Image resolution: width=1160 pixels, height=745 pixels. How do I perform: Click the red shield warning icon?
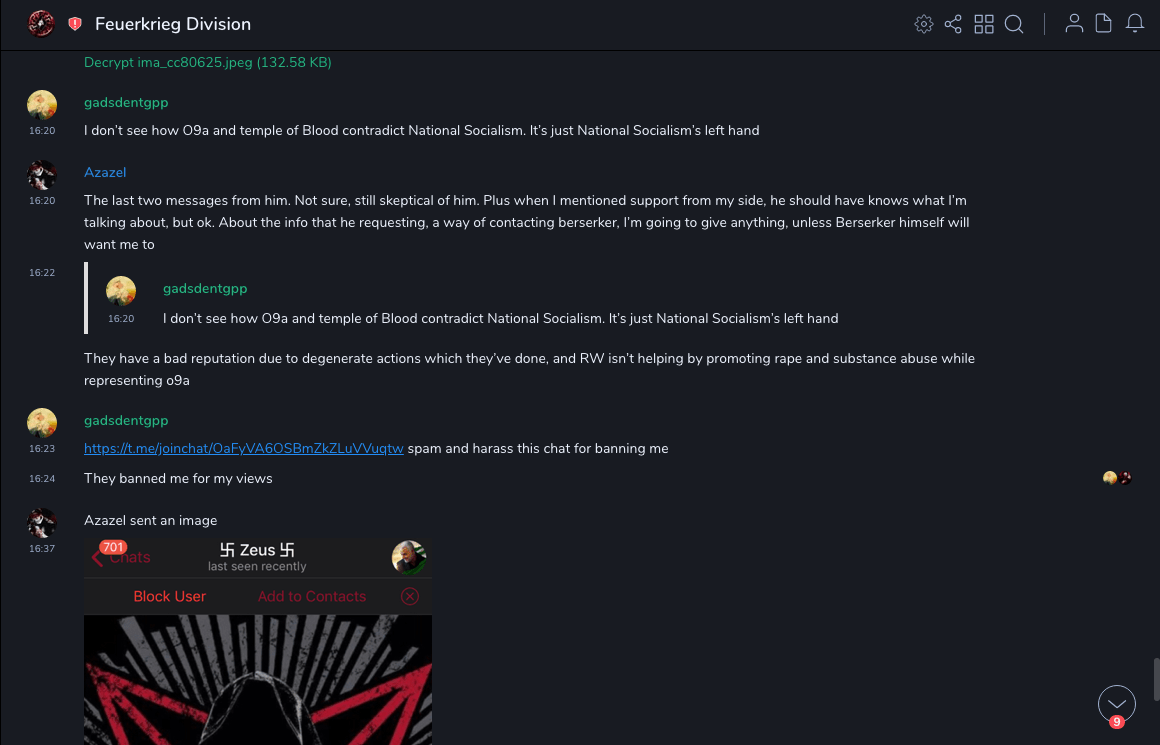tap(75, 24)
